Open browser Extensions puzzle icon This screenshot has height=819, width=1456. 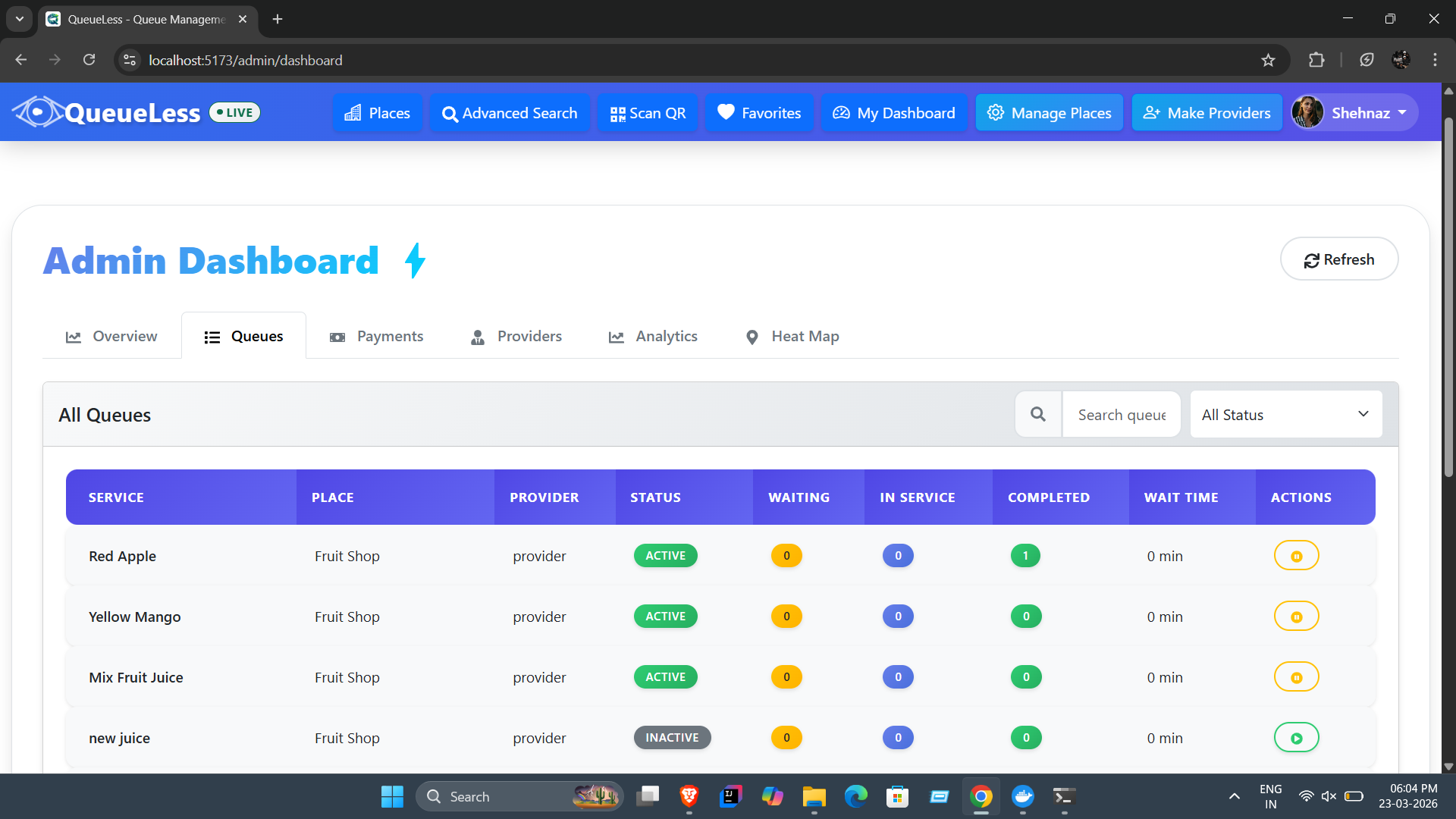pos(1316,60)
